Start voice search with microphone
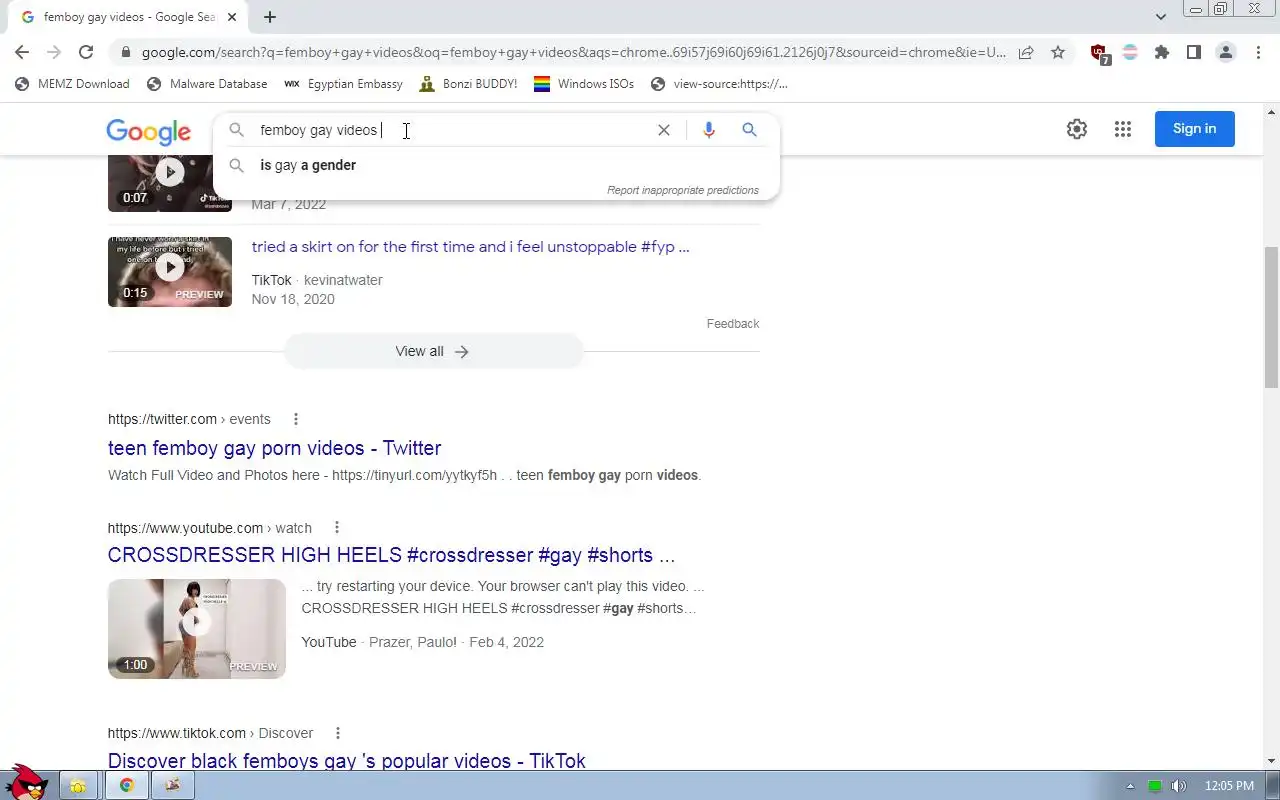 (709, 130)
